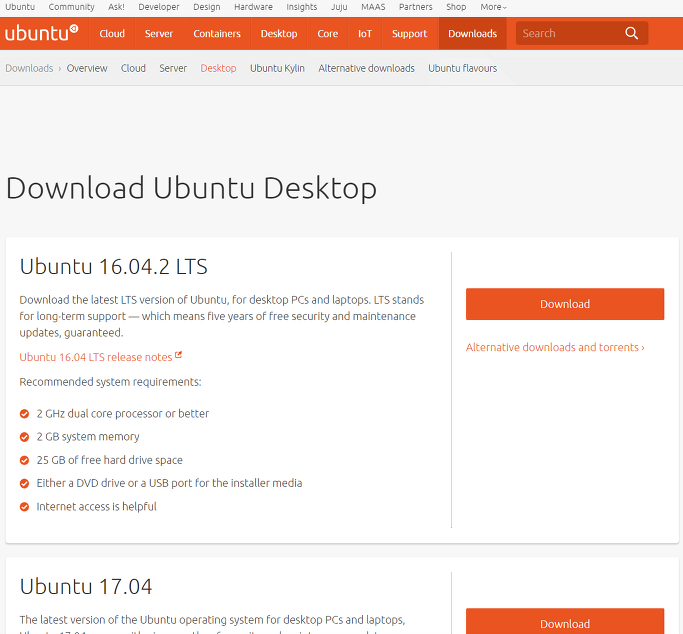The width and height of the screenshot is (683, 634).
Task: Select the Desktop sub-navigation tab
Action: [218, 68]
